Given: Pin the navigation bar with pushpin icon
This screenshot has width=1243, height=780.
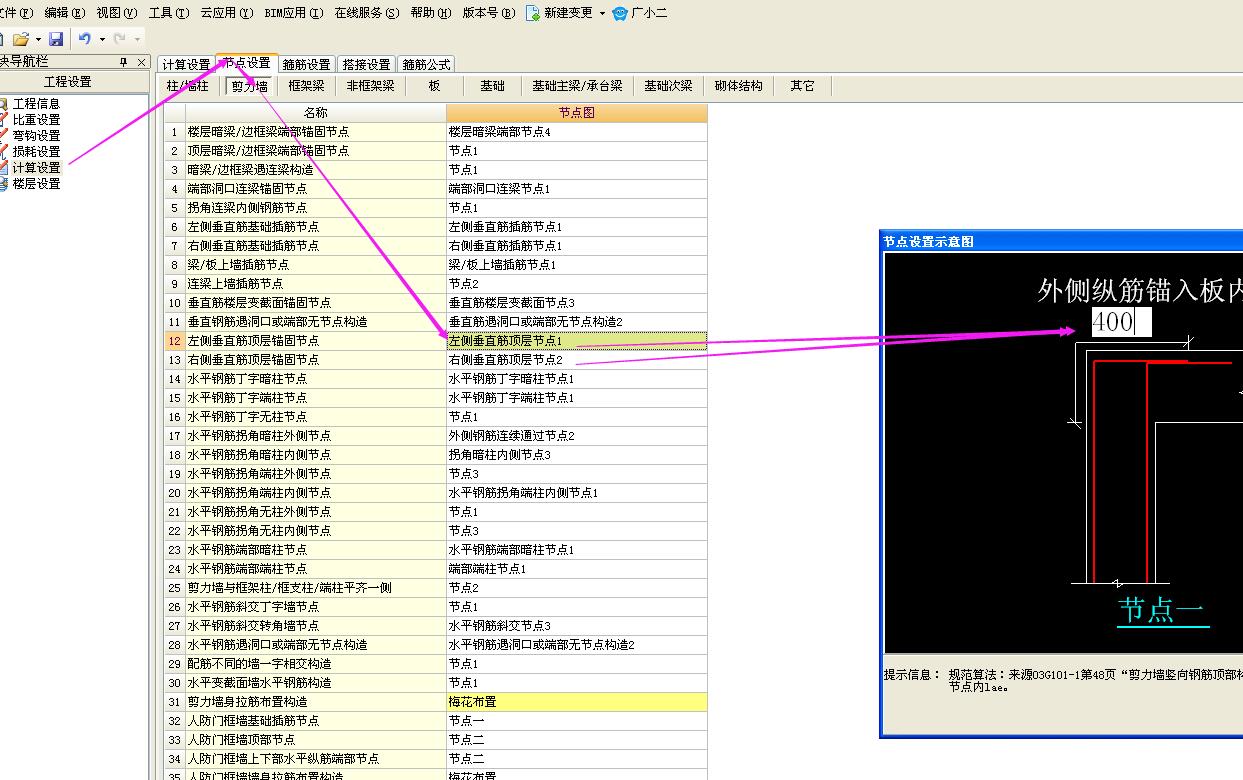Looking at the screenshot, I should coord(124,62).
